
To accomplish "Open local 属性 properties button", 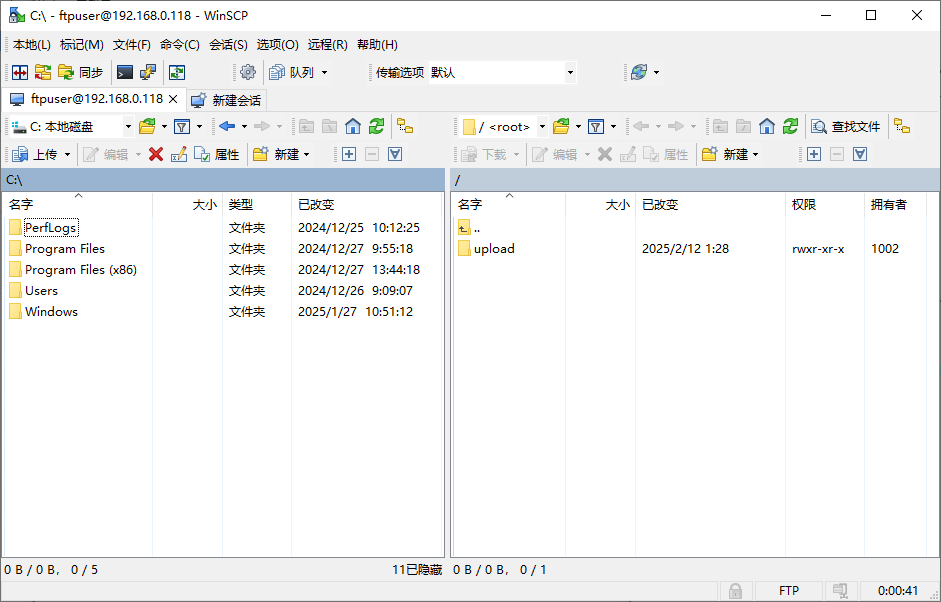I will click(217, 155).
